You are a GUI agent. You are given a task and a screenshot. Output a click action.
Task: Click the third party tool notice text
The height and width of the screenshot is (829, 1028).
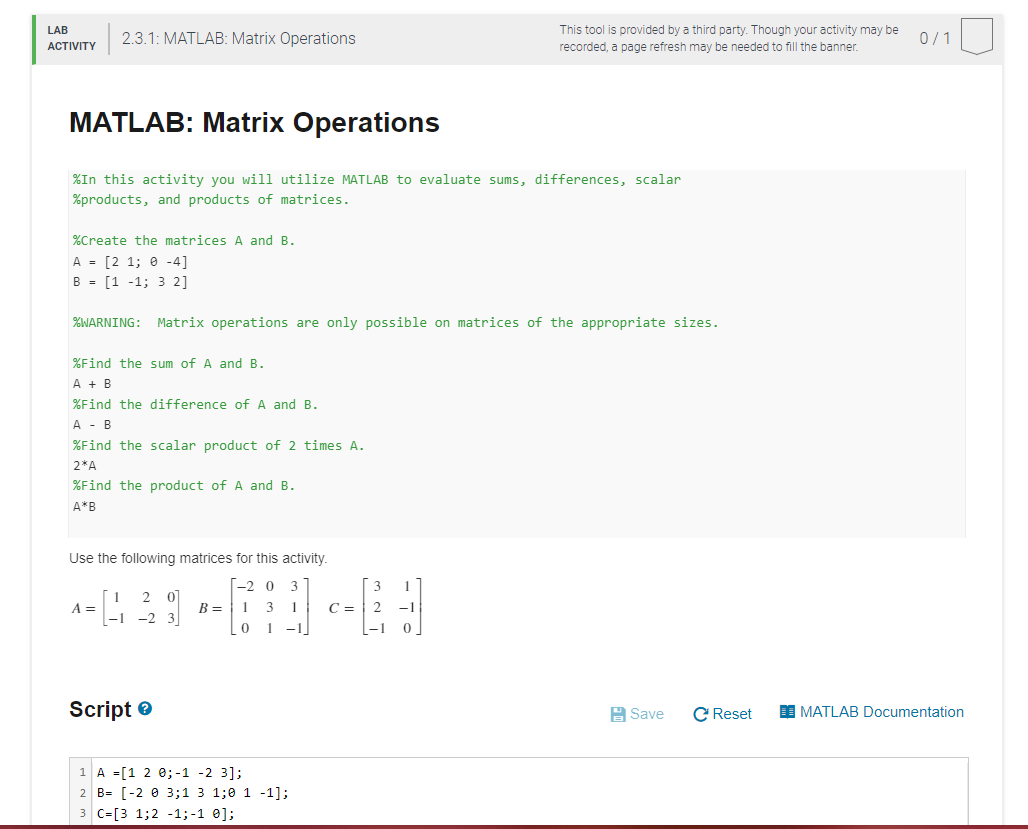tap(728, 38)
